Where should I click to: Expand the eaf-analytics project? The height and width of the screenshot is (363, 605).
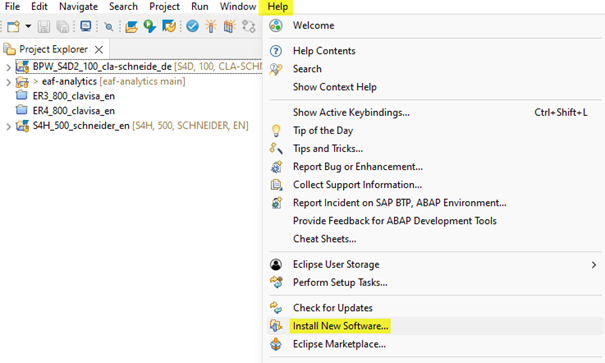pyautogui.click(x=8, y=82)
